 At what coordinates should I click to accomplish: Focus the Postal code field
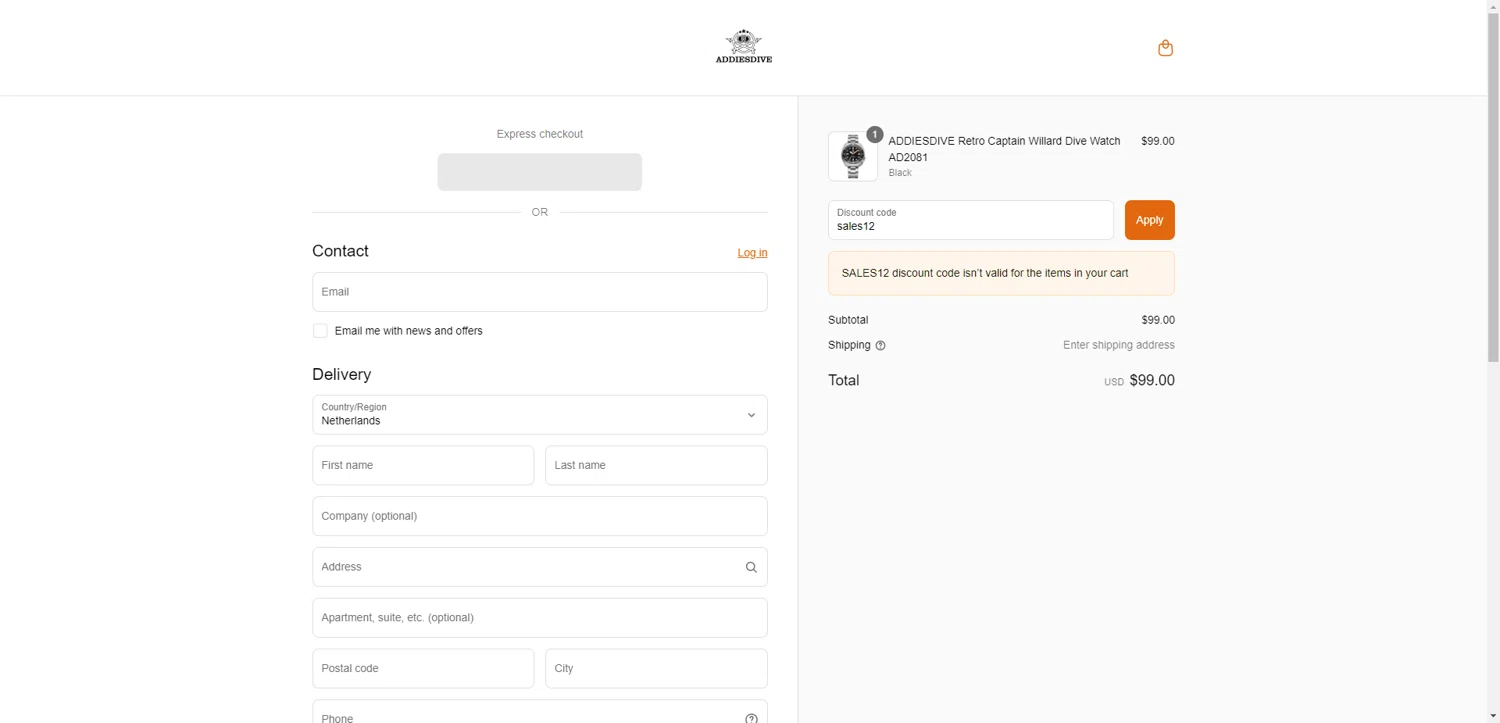coord(423,669)
